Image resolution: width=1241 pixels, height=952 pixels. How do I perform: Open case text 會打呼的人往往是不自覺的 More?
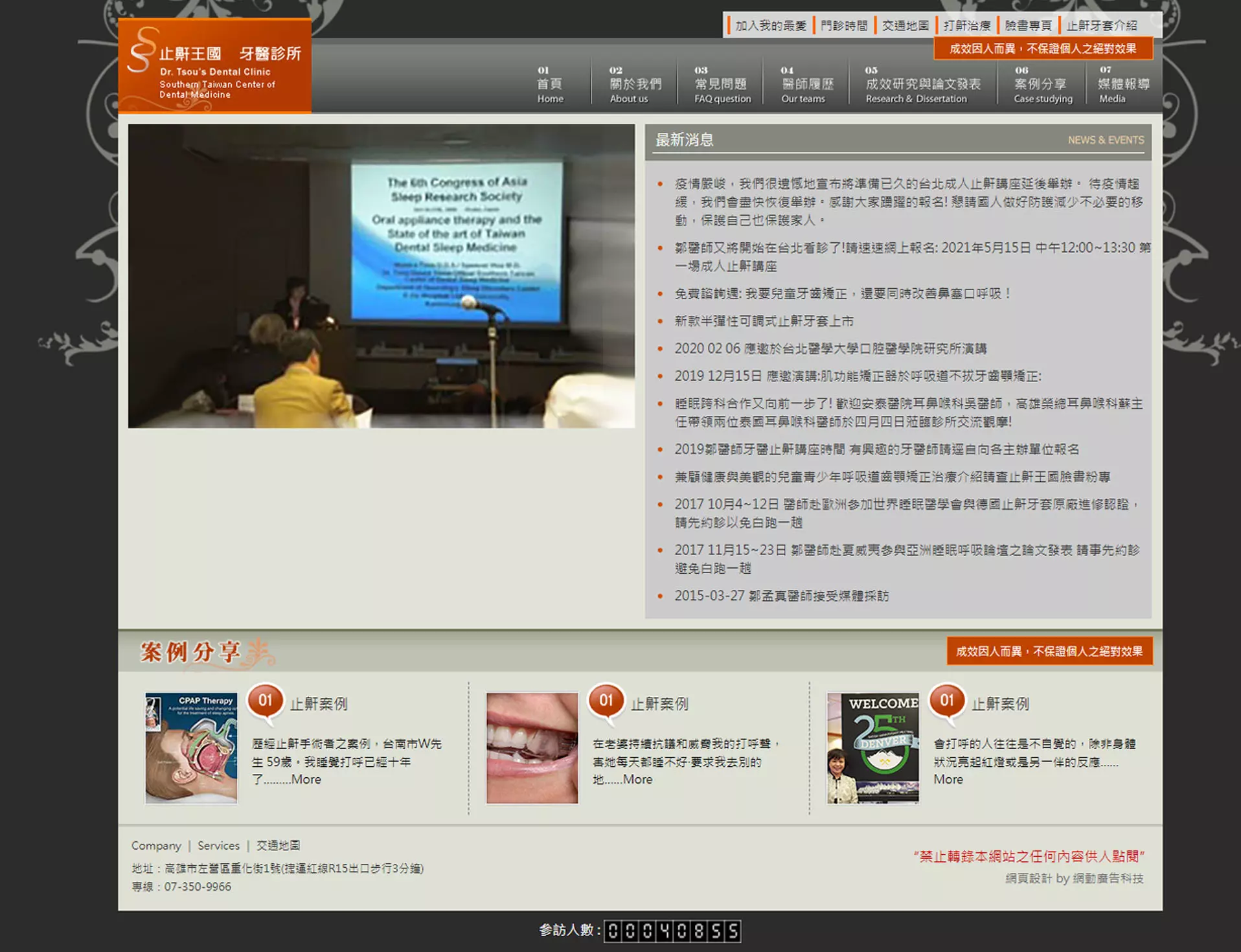tap(1034, 762)
